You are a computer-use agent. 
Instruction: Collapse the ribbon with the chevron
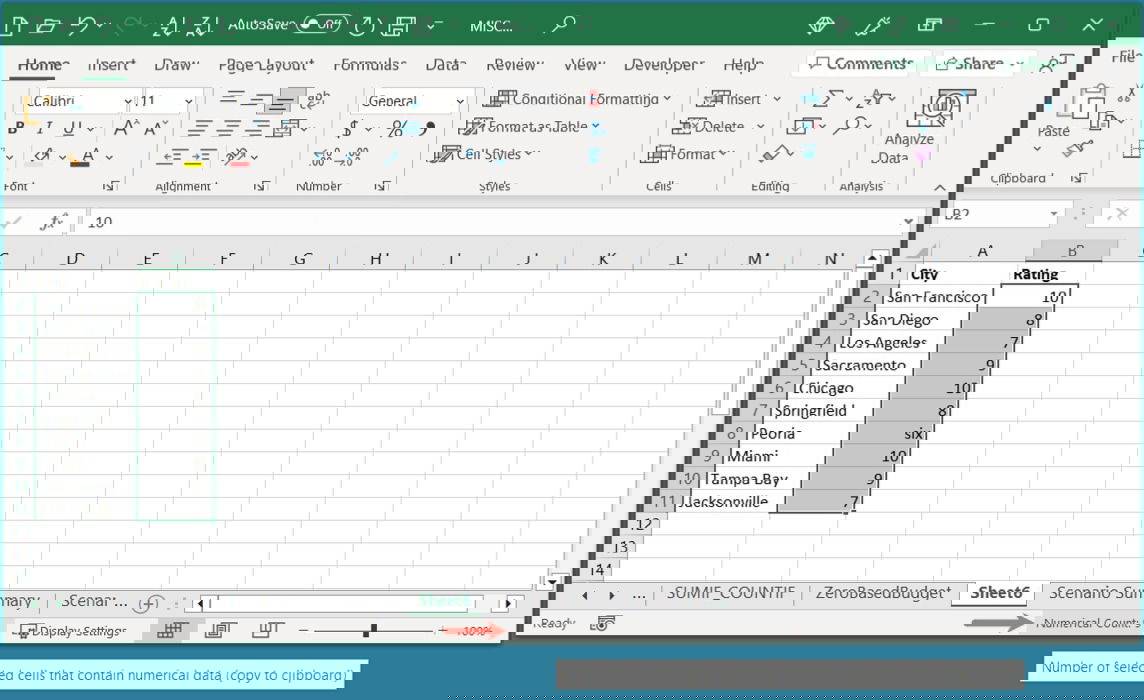(940, 188)
